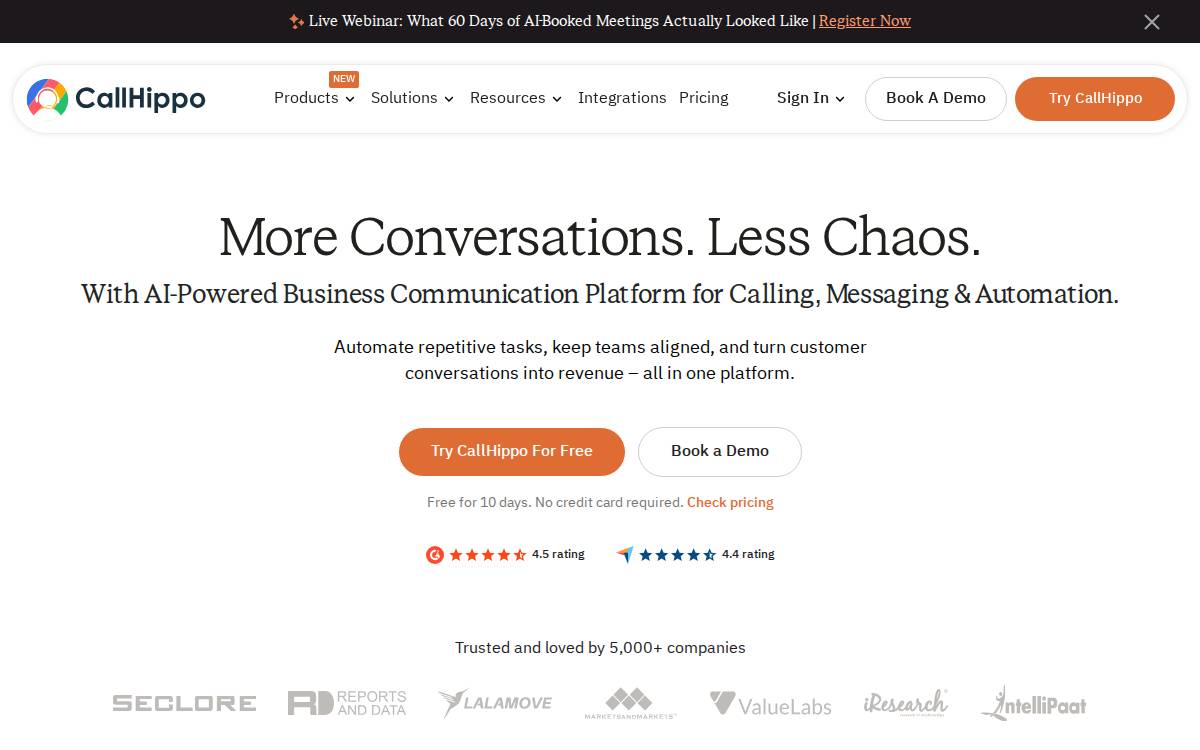Expand the Solutions dropdown menu
1200x750 pixels.
(x=412, y=98)
